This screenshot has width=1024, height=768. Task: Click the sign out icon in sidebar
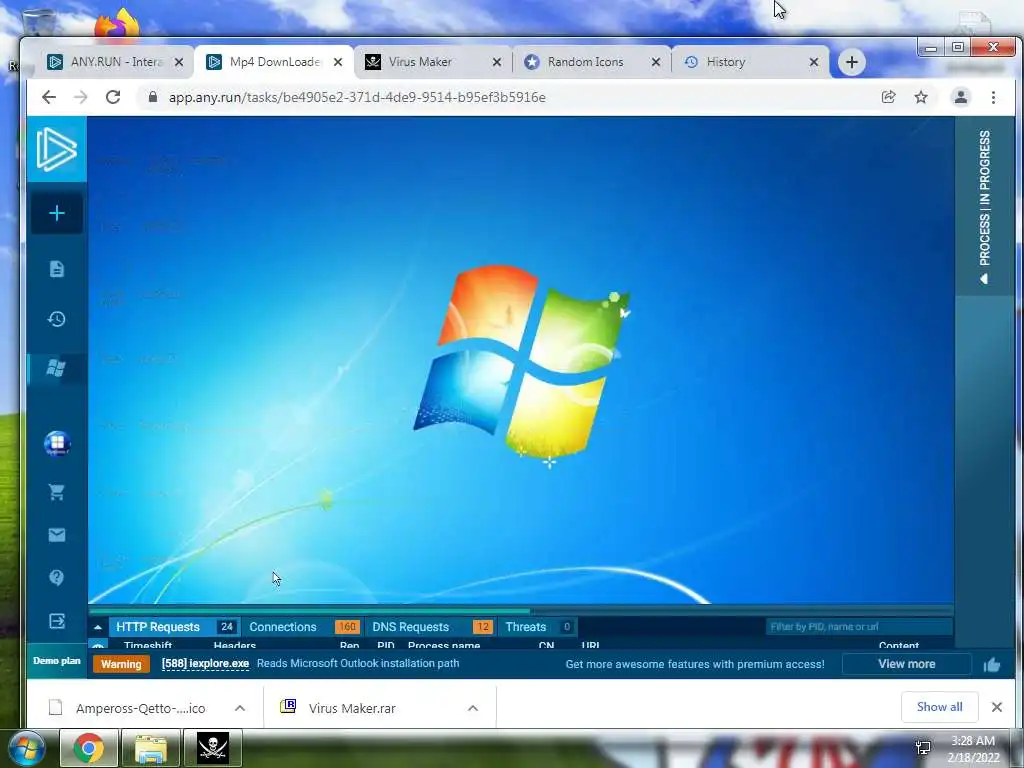(x=57, y=621)
